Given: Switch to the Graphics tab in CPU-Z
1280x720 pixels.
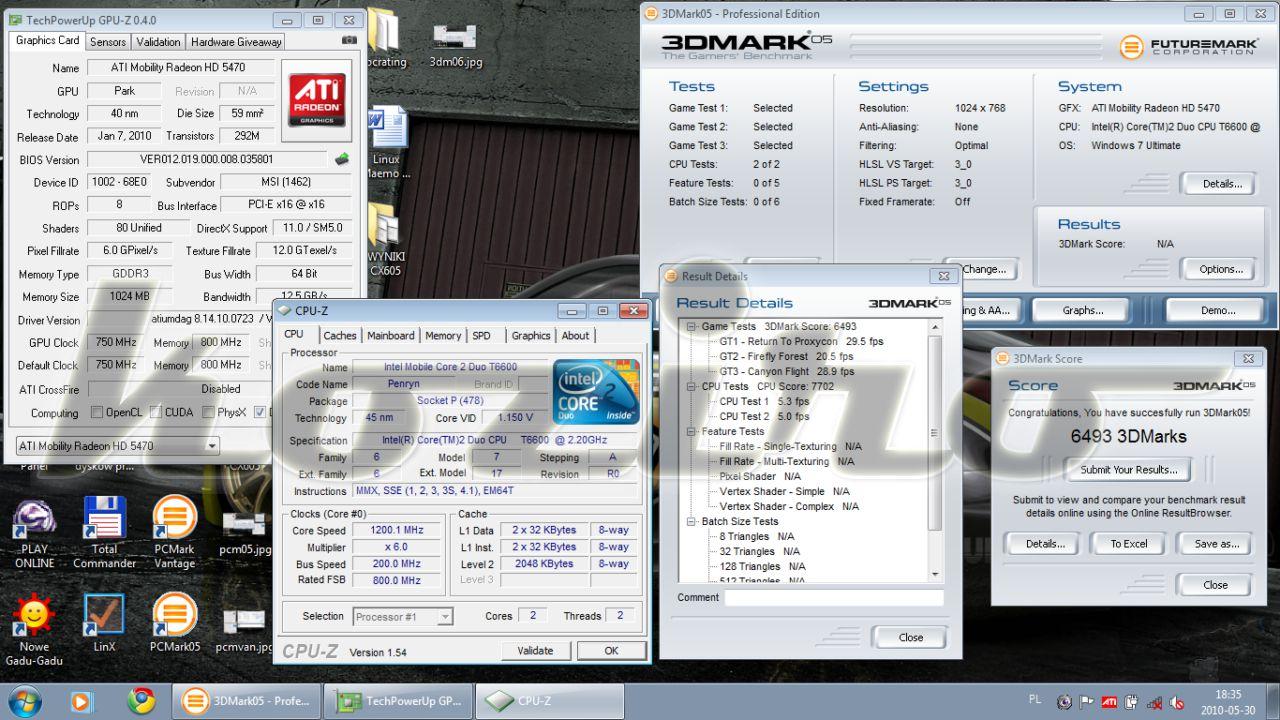Looking at the screenshot, I should tap(531, 336).
